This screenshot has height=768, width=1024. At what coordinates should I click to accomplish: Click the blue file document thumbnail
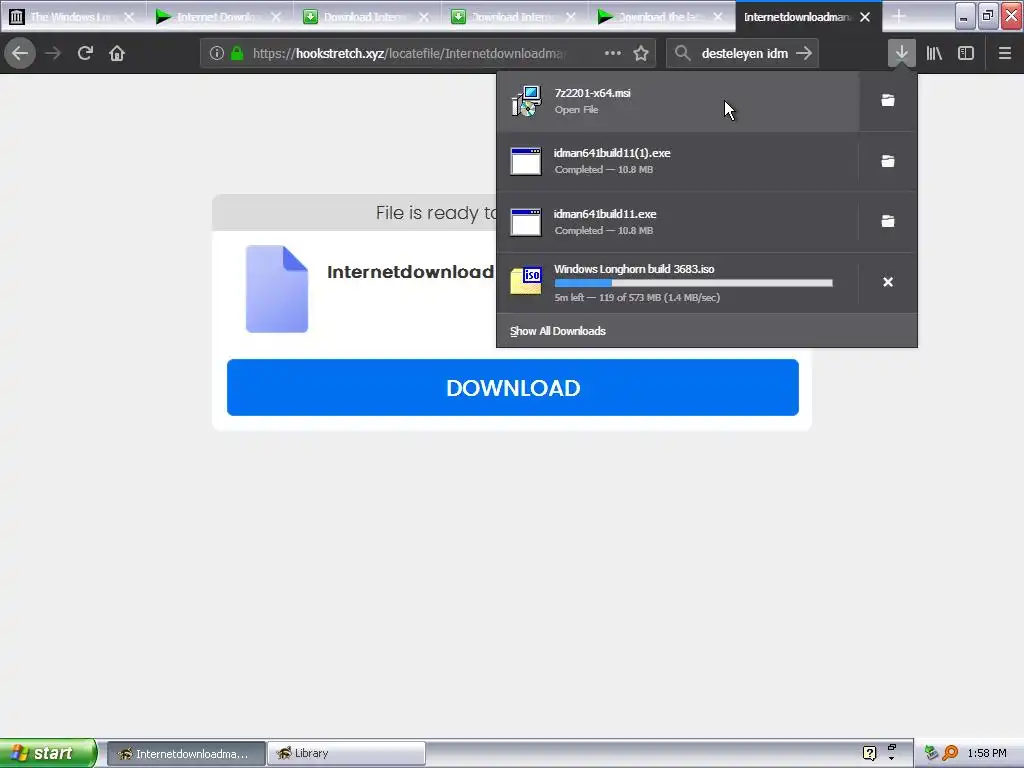point(277,289)
